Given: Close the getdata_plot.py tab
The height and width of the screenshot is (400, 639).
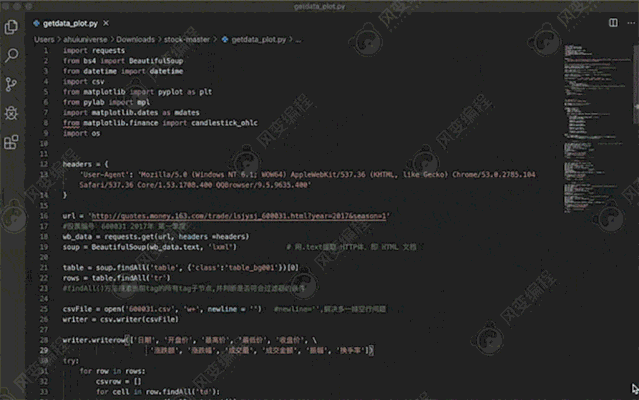Looking at the screenshot, I should coord(106,23).
